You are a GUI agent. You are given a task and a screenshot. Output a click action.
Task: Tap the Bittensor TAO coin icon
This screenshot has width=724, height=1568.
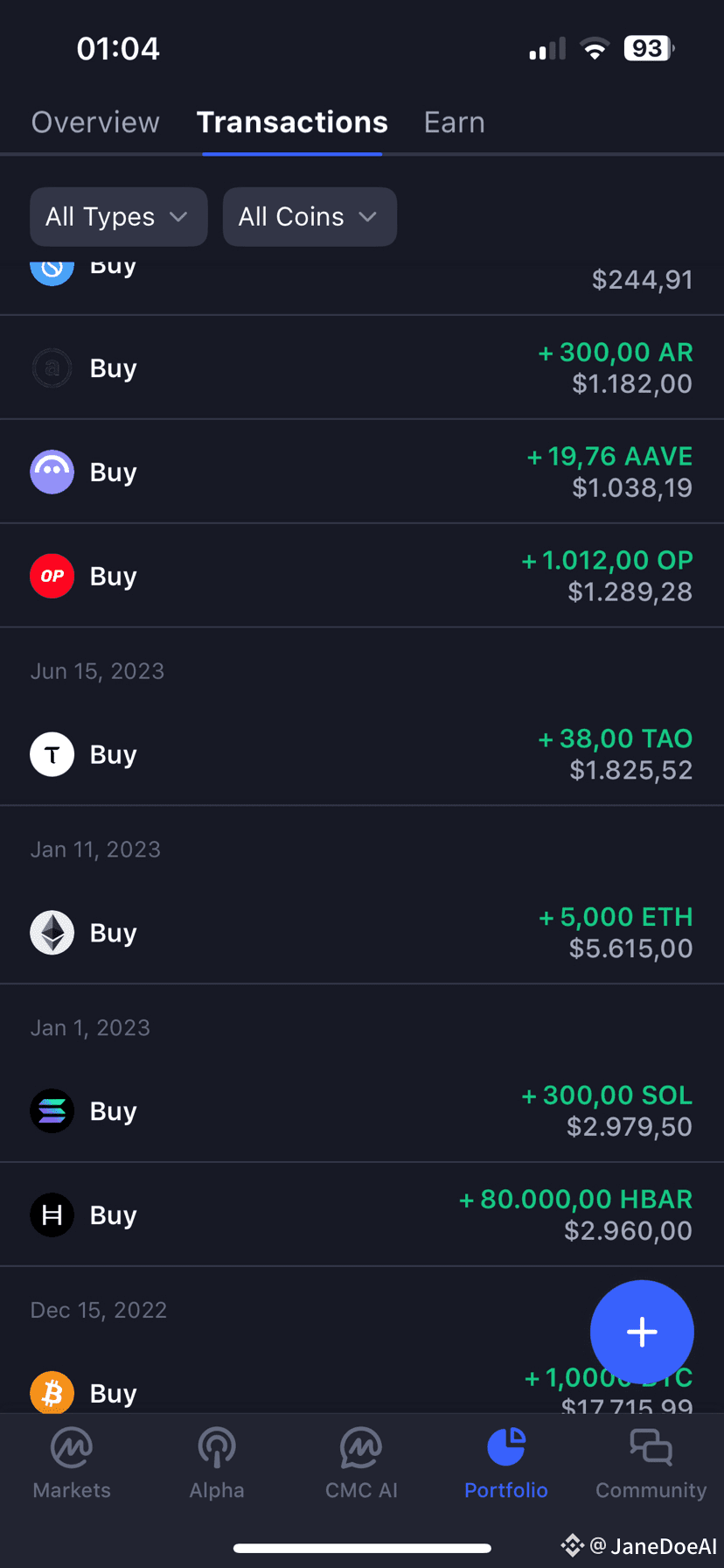click(52, 754)
